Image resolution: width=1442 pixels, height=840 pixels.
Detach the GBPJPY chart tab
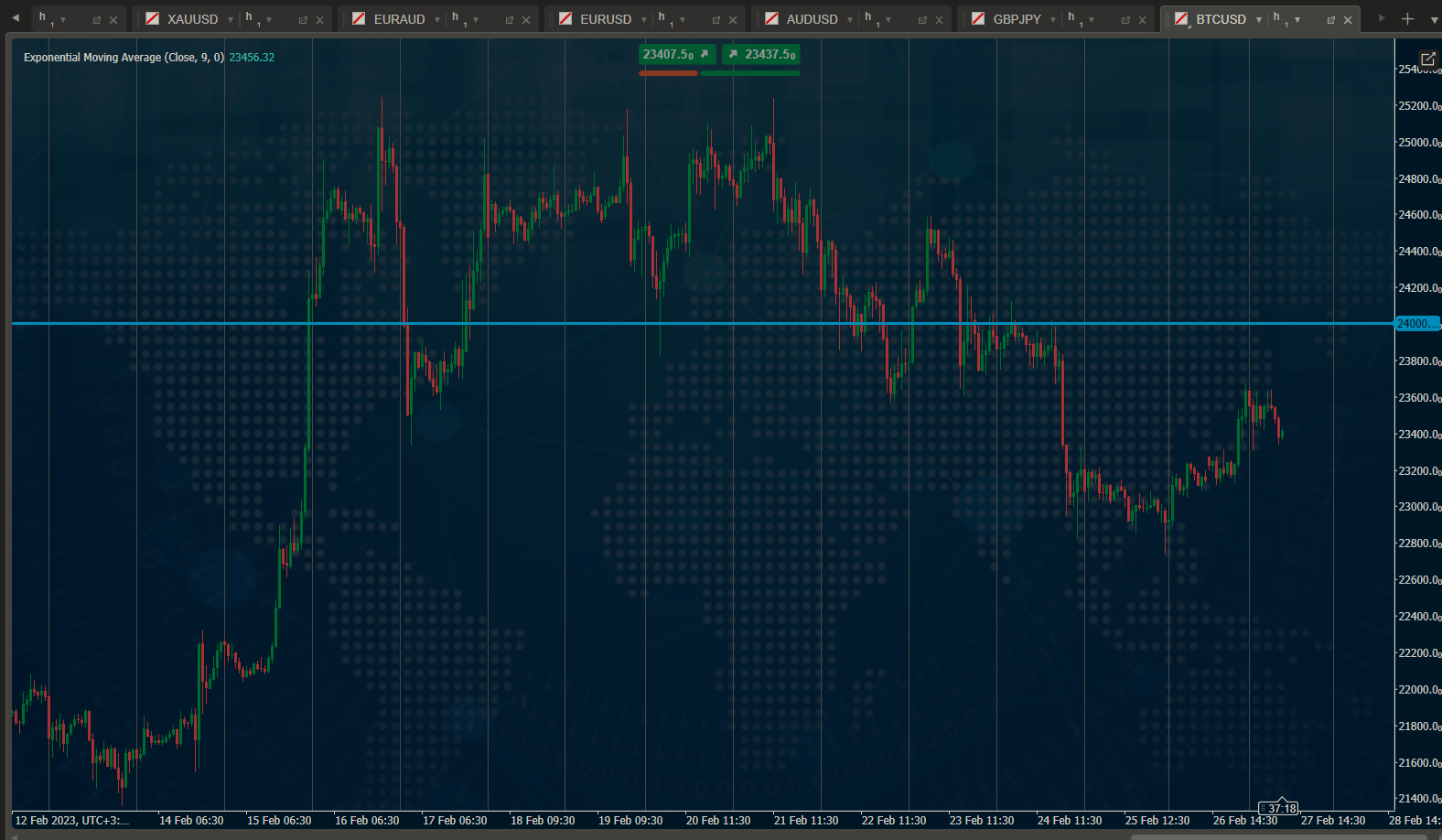coord(1125,20)
